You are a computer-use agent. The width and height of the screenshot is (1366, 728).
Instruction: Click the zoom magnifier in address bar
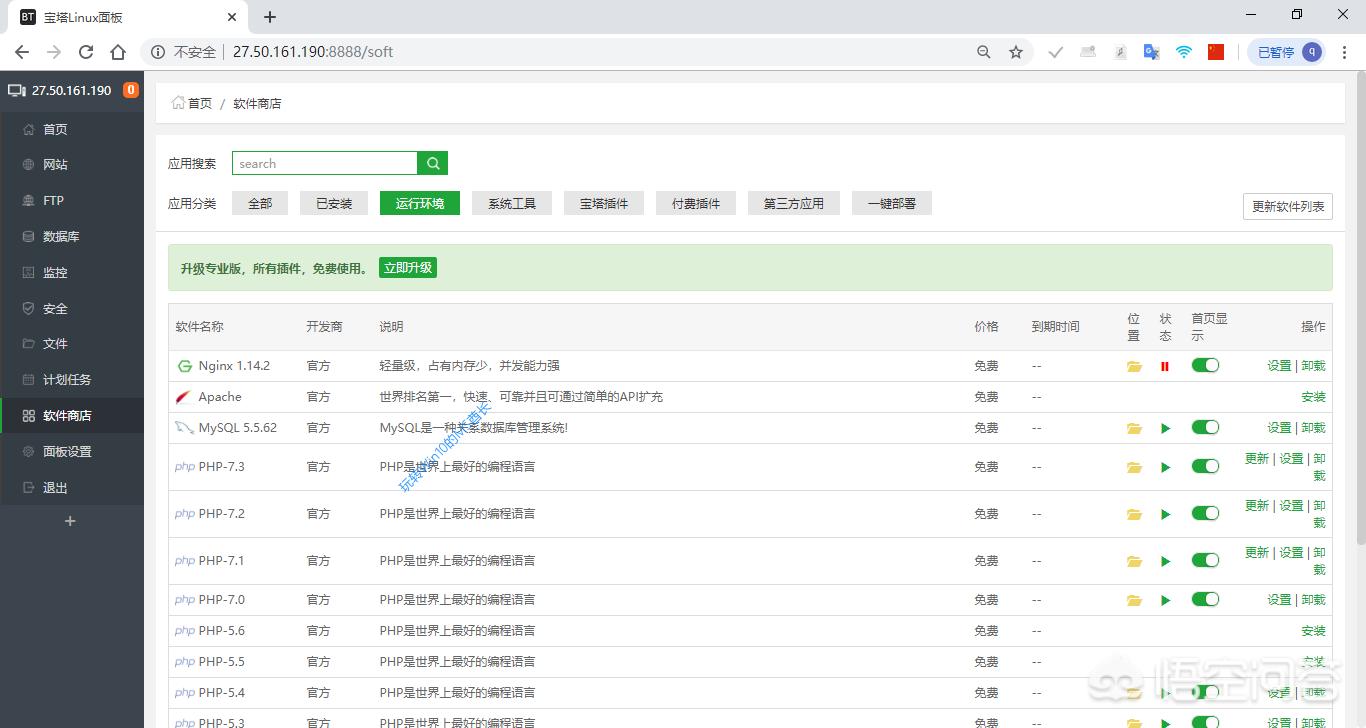click(x=984, y=52)
